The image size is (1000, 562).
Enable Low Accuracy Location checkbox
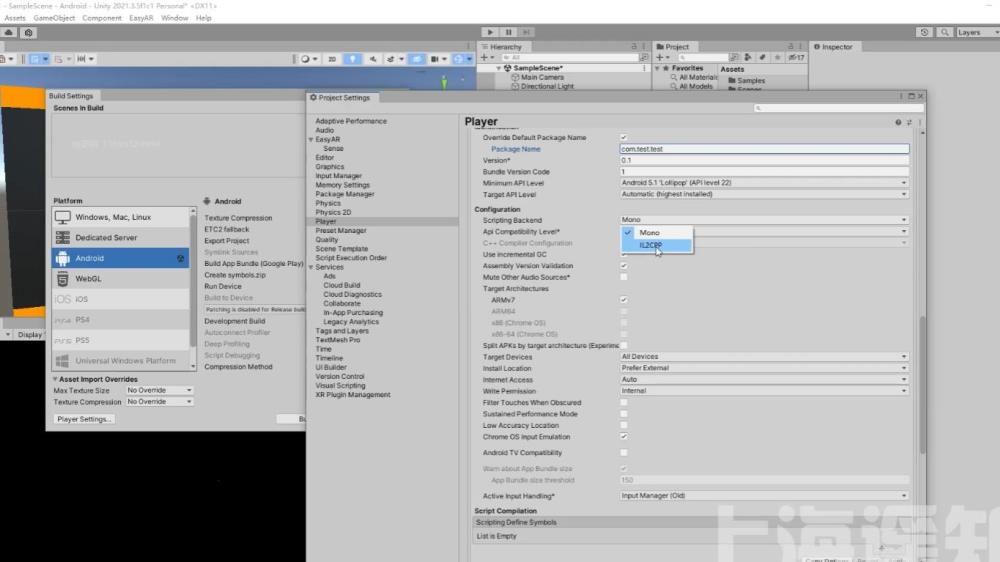624,425
